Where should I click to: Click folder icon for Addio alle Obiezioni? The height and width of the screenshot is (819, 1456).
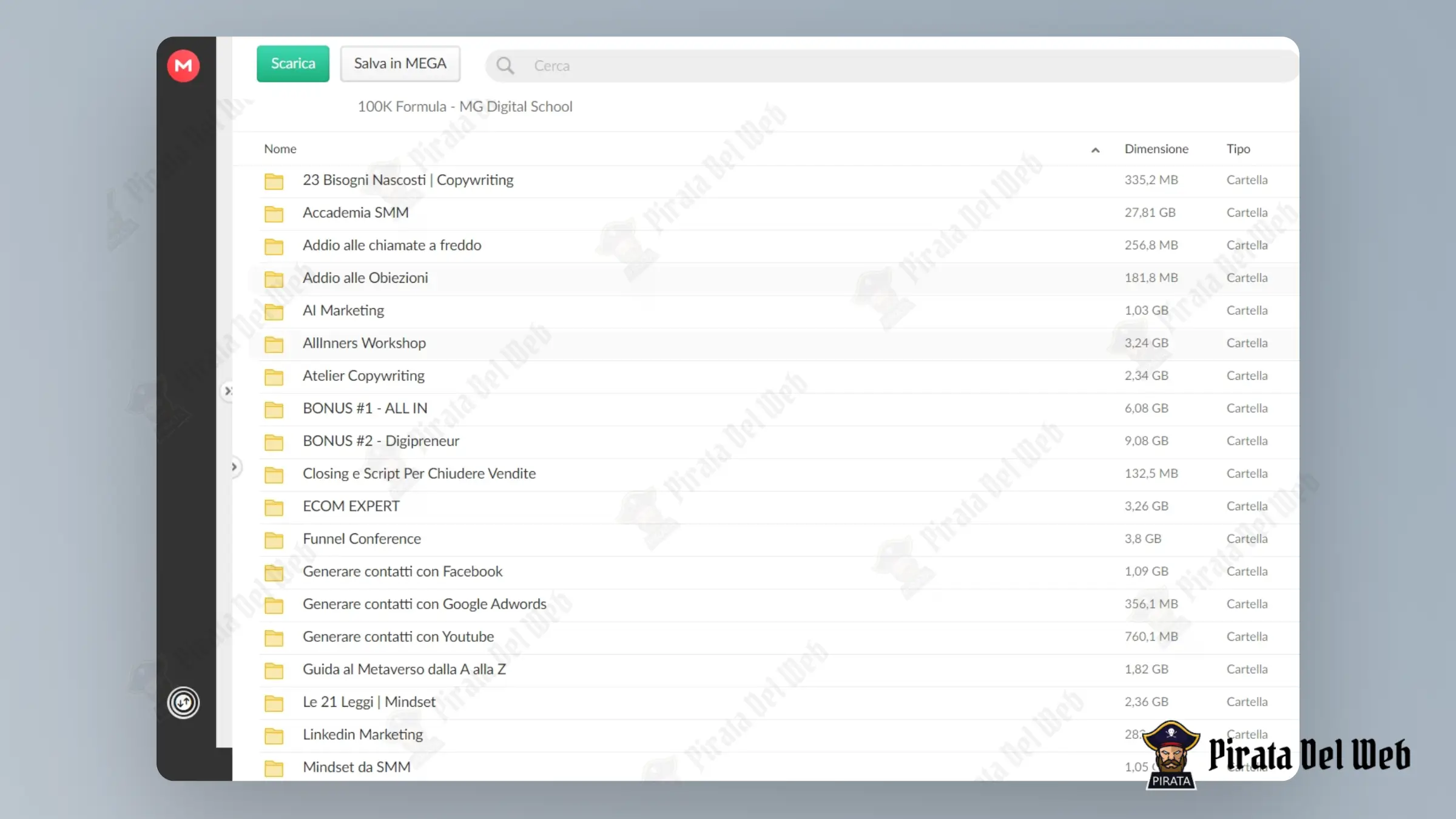274,279
